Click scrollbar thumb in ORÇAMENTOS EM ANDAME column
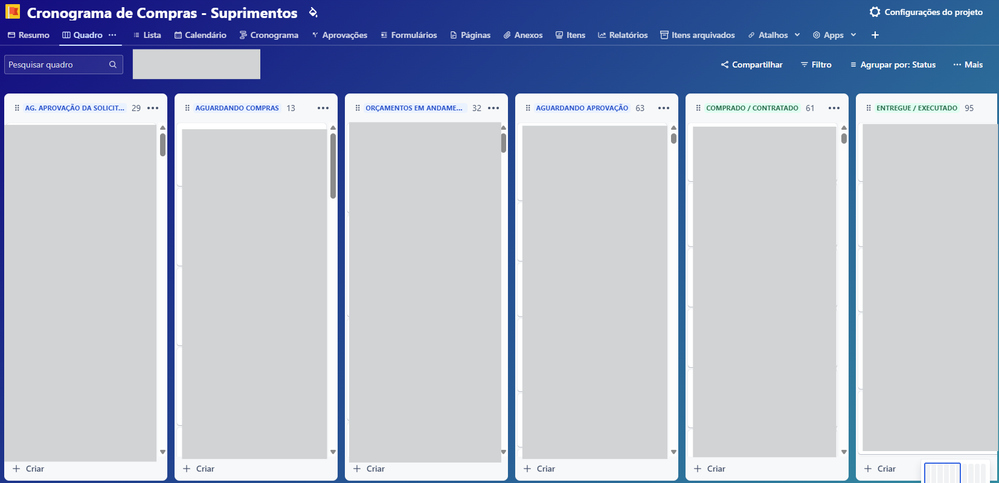Screen dimensions: 999x483 coord(503,143)
